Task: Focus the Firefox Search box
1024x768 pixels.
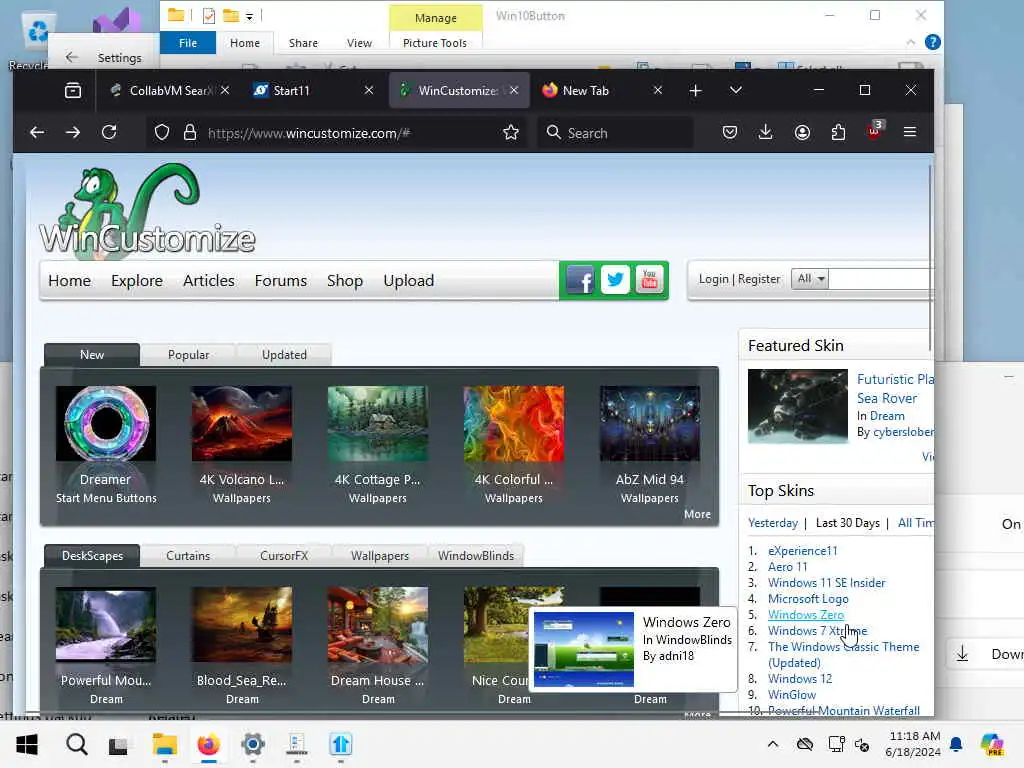Action: pyautogui.click(x=615, y=133)
